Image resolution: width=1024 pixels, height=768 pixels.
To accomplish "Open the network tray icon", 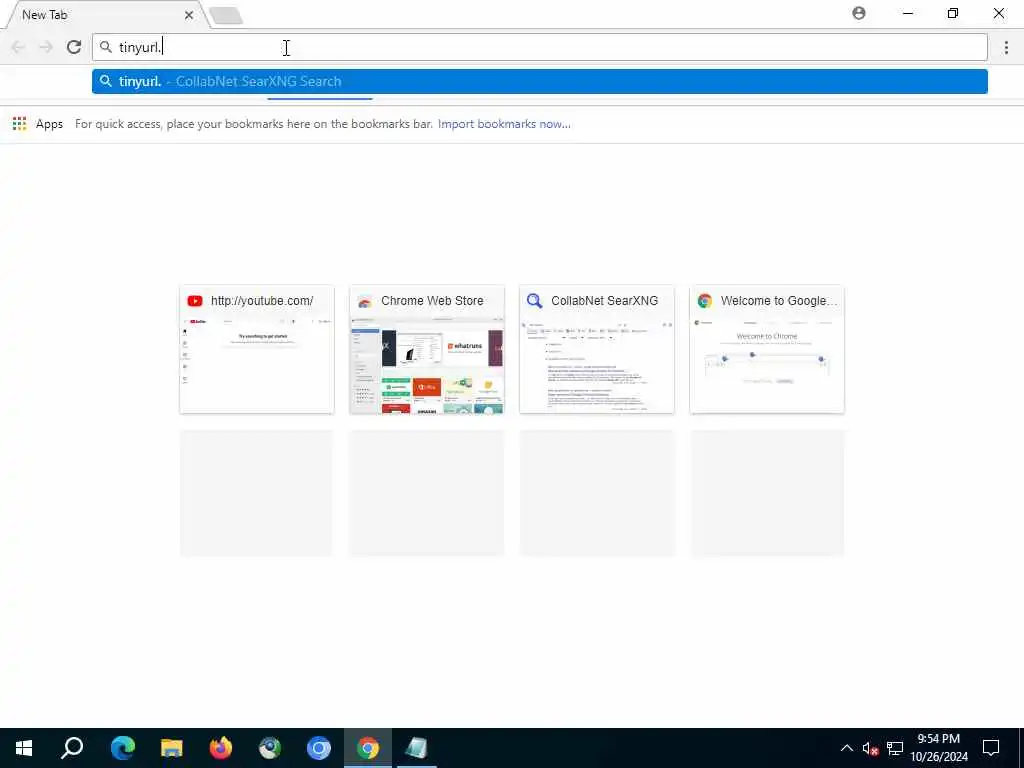I will pyautogui.click(x=895, y=748).
